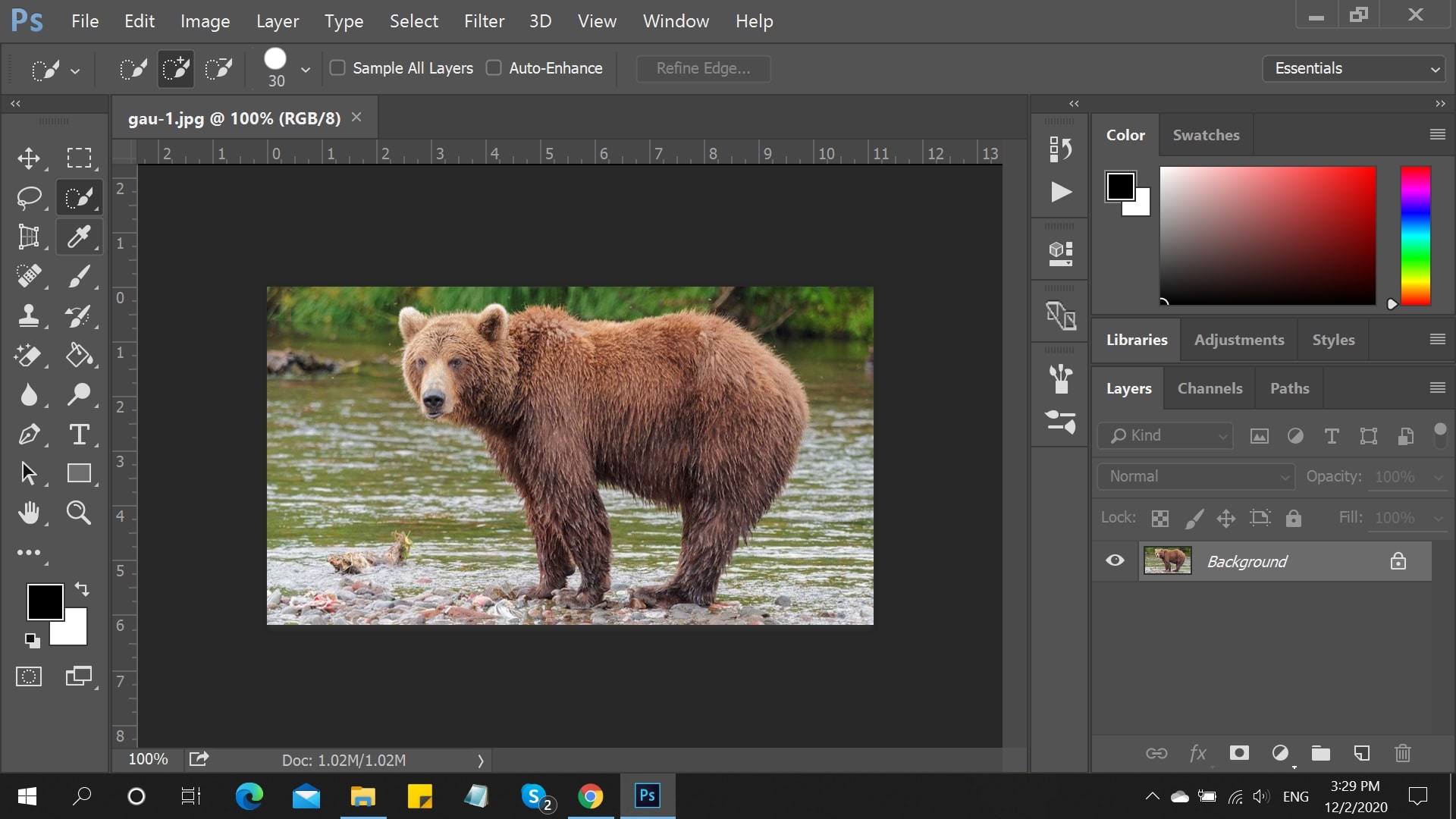Click the Refine Edge button
The width and height of the screenshot is (1456, 819).
[x=703, y=68]
